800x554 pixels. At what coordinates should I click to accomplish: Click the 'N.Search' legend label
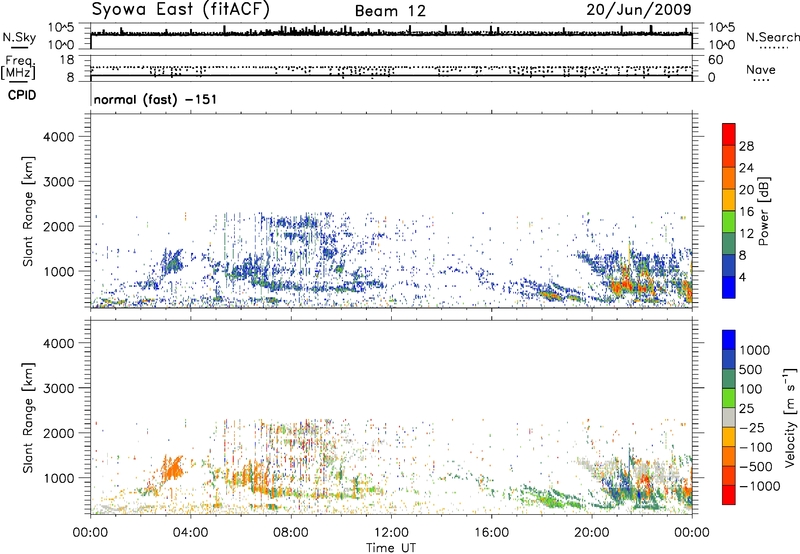pos(772,37)
